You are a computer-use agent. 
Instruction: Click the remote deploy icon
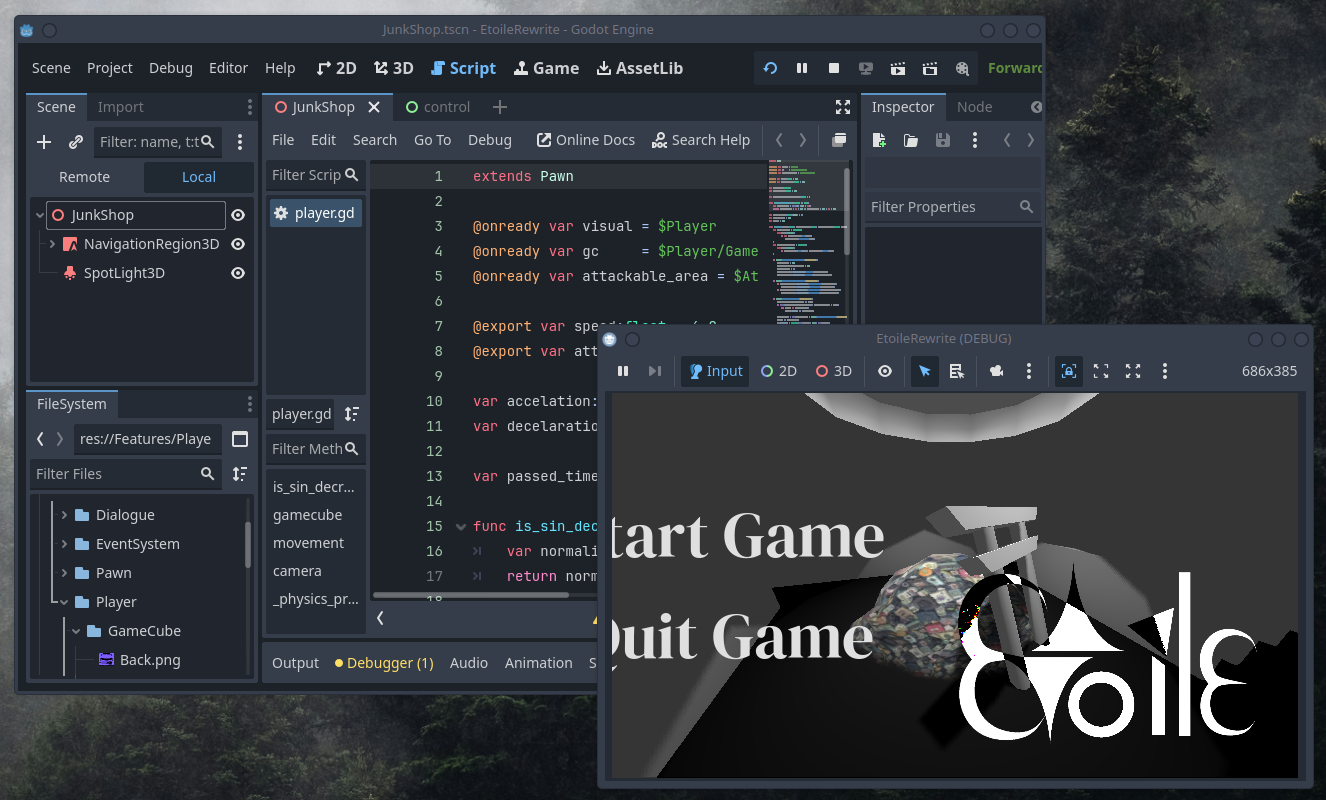pos(866,68)
